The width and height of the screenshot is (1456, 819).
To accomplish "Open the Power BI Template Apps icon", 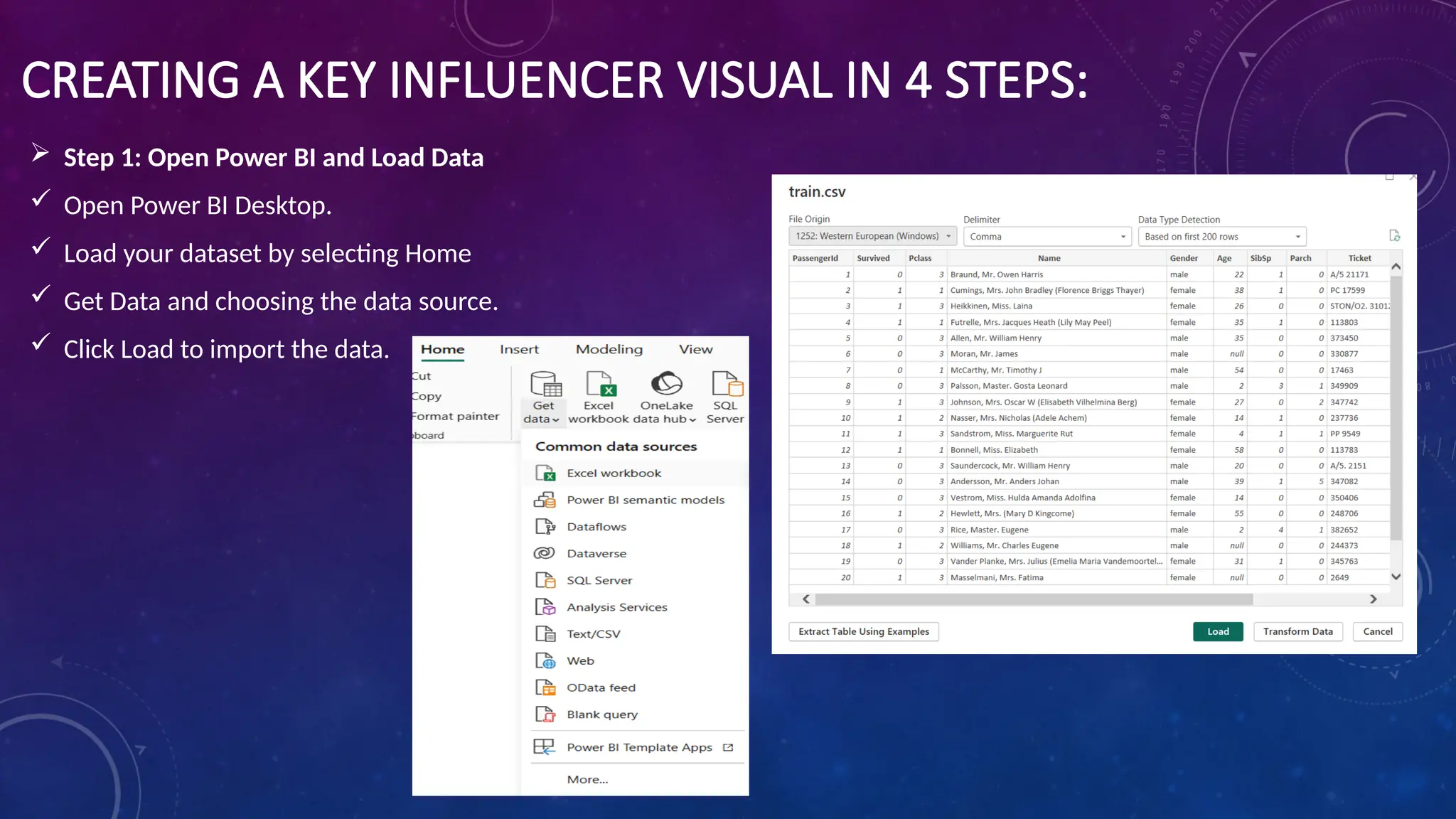I will pyautogui.click(x=545, y=747).
